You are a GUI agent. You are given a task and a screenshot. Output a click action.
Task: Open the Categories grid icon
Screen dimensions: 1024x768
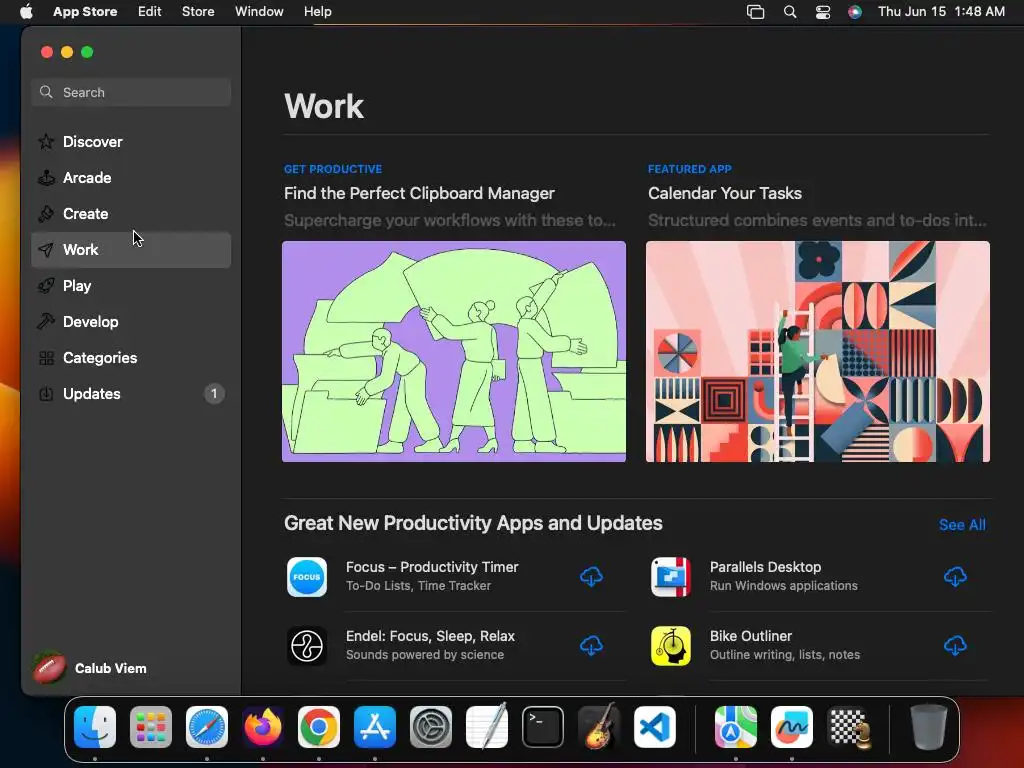pos(46,358)
